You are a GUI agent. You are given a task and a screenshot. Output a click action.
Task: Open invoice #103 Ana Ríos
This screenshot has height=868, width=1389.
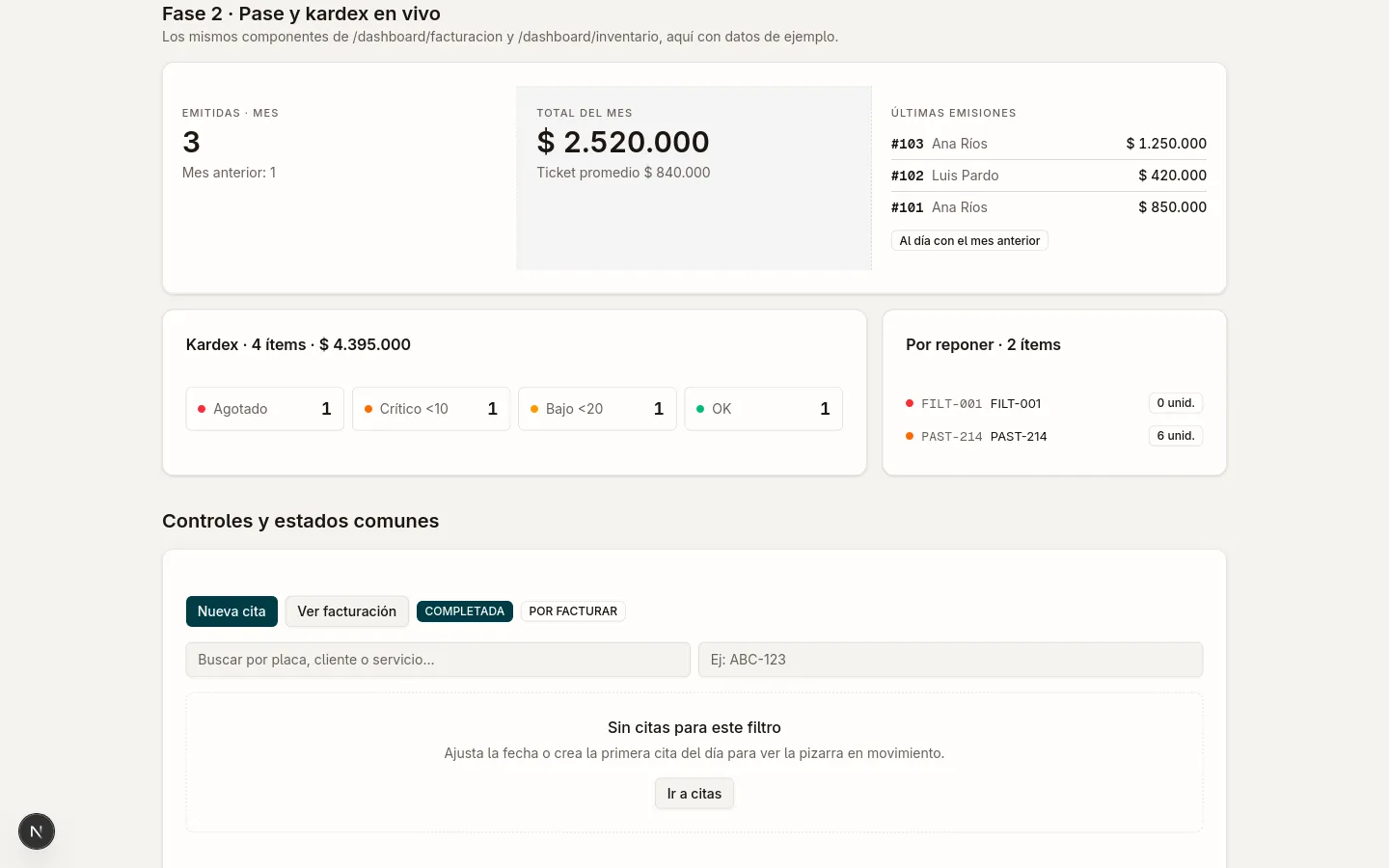pos(1049,144)
